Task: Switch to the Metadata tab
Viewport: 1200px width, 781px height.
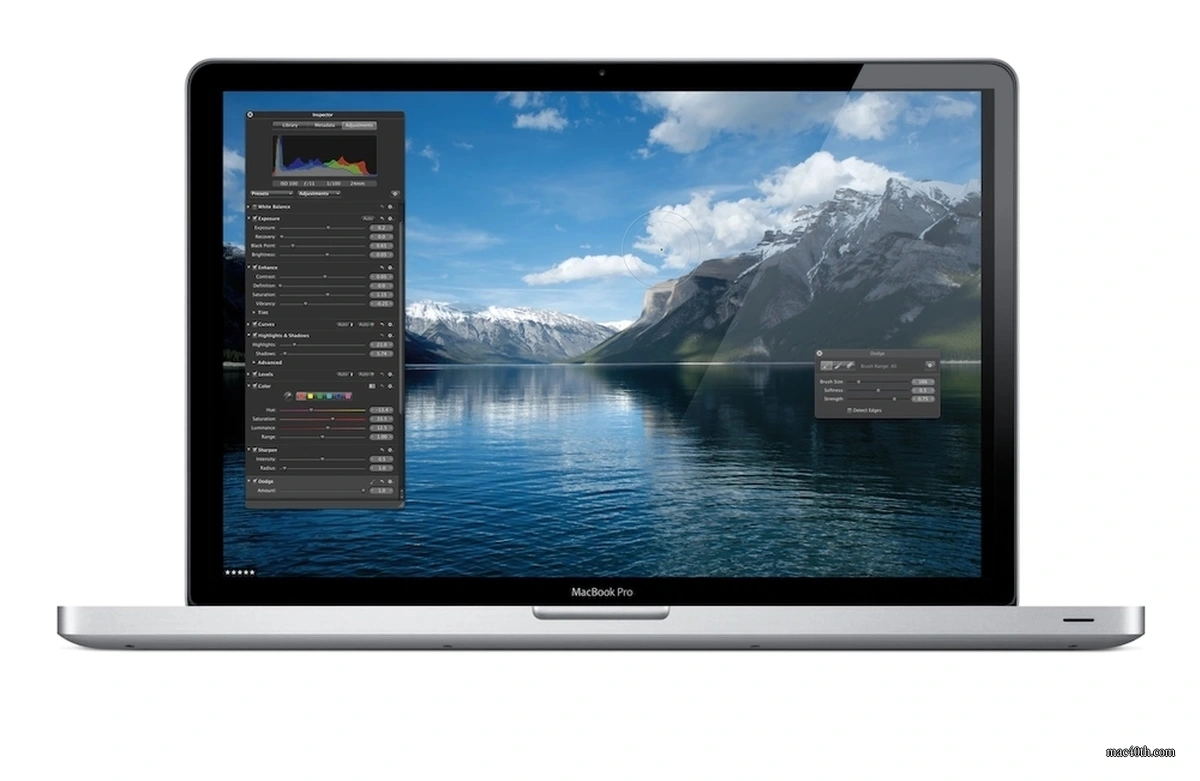Action: click(x=324, y=125)
